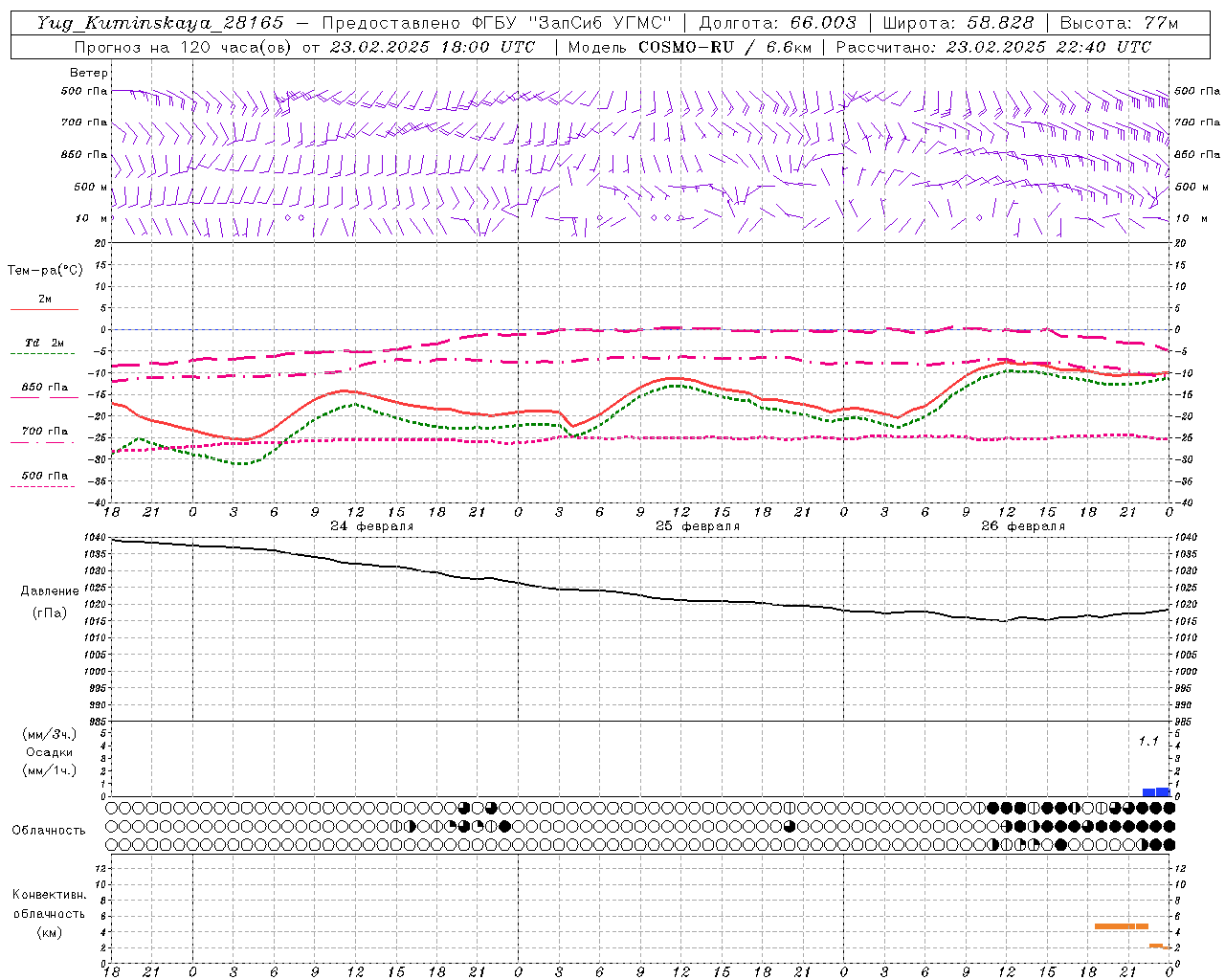This screenshot has height=980, width=1225.
Task: Click the 'Давление' pressure panel label
Action: point(50,591)
